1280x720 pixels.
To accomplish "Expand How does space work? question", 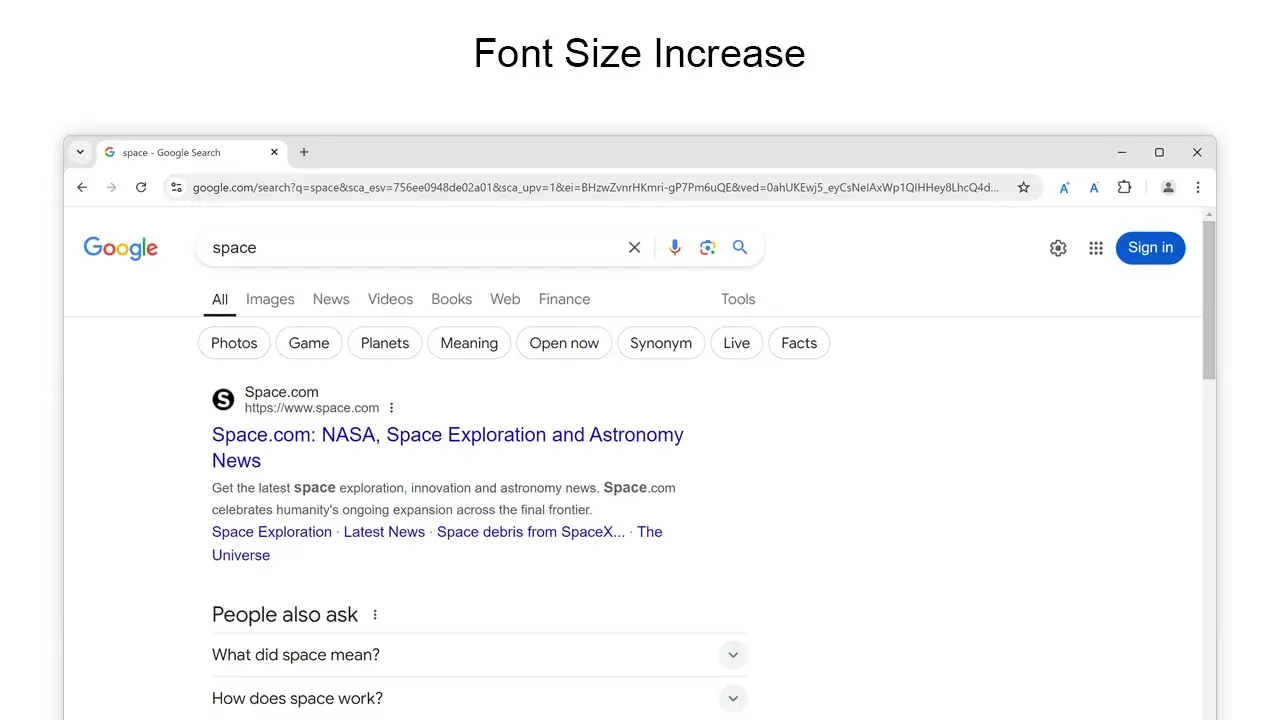I will pyautogui.click(x=480, y=698).
